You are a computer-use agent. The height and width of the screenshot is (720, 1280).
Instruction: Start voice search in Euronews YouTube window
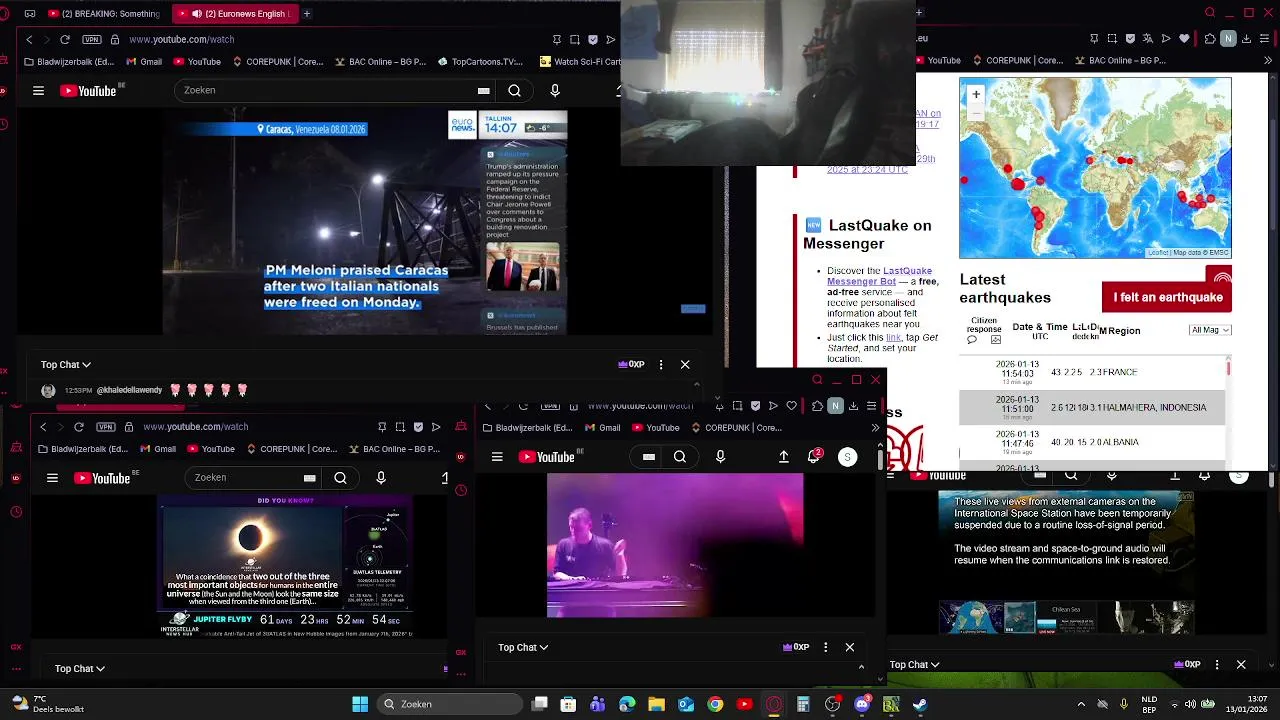555,90
